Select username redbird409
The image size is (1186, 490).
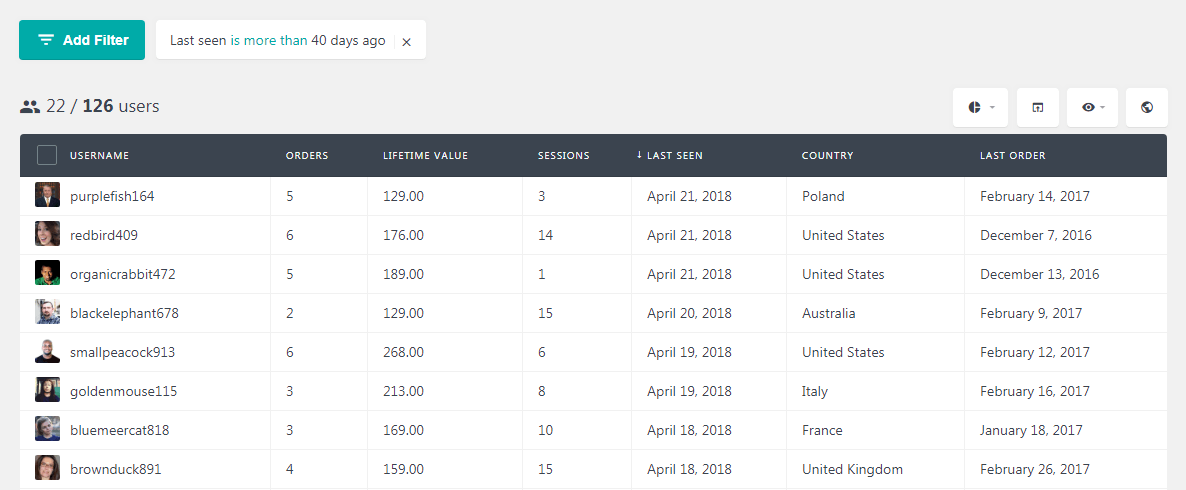coord(104,235)
